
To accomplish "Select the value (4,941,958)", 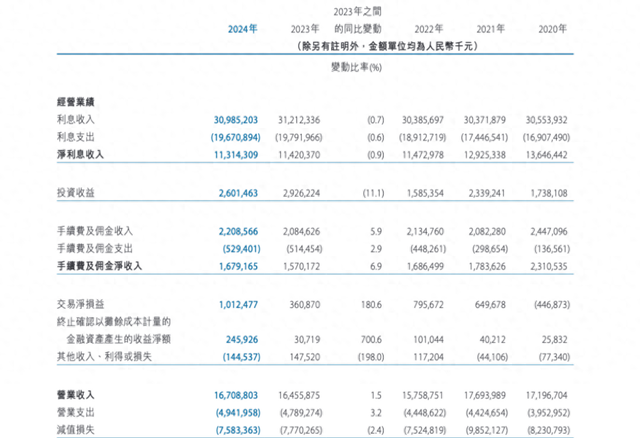I will tap(238, 413).
